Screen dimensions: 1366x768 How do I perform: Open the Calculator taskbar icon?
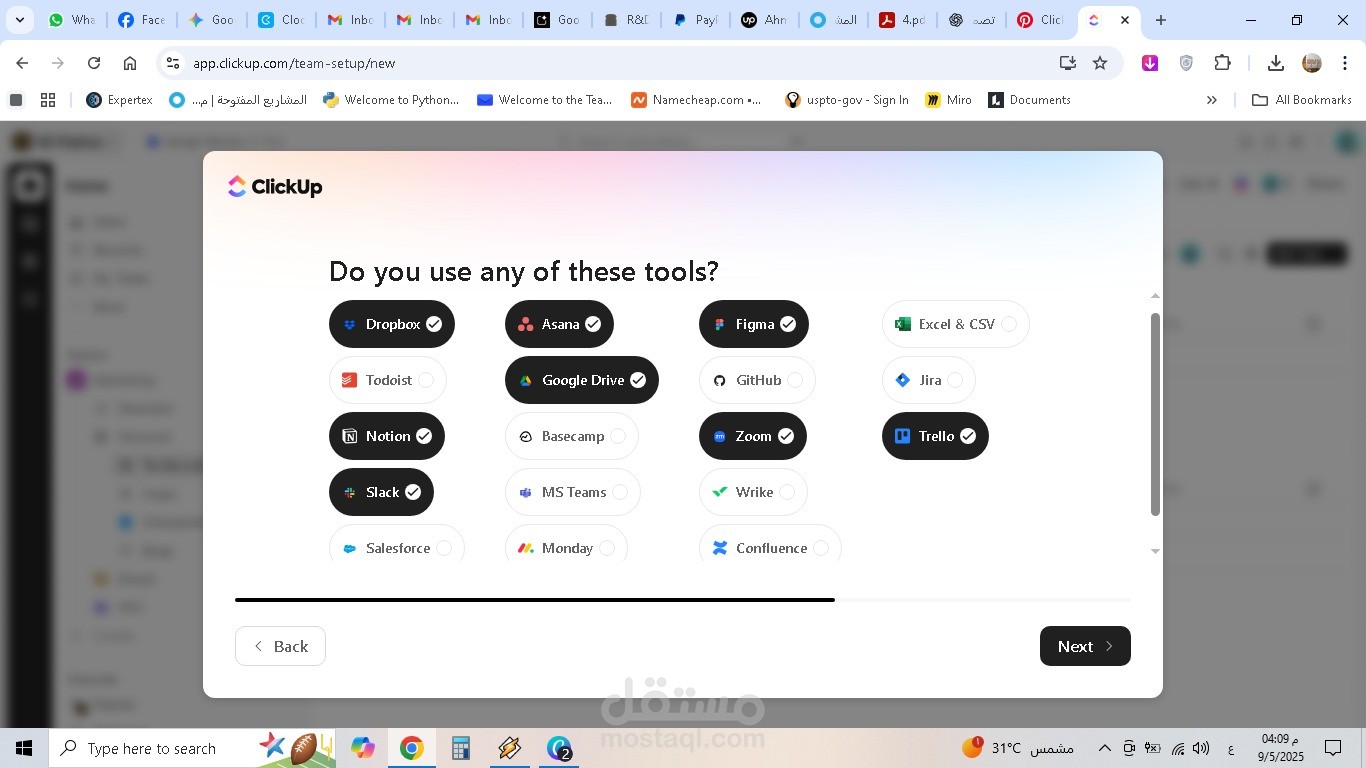(460, 748)
